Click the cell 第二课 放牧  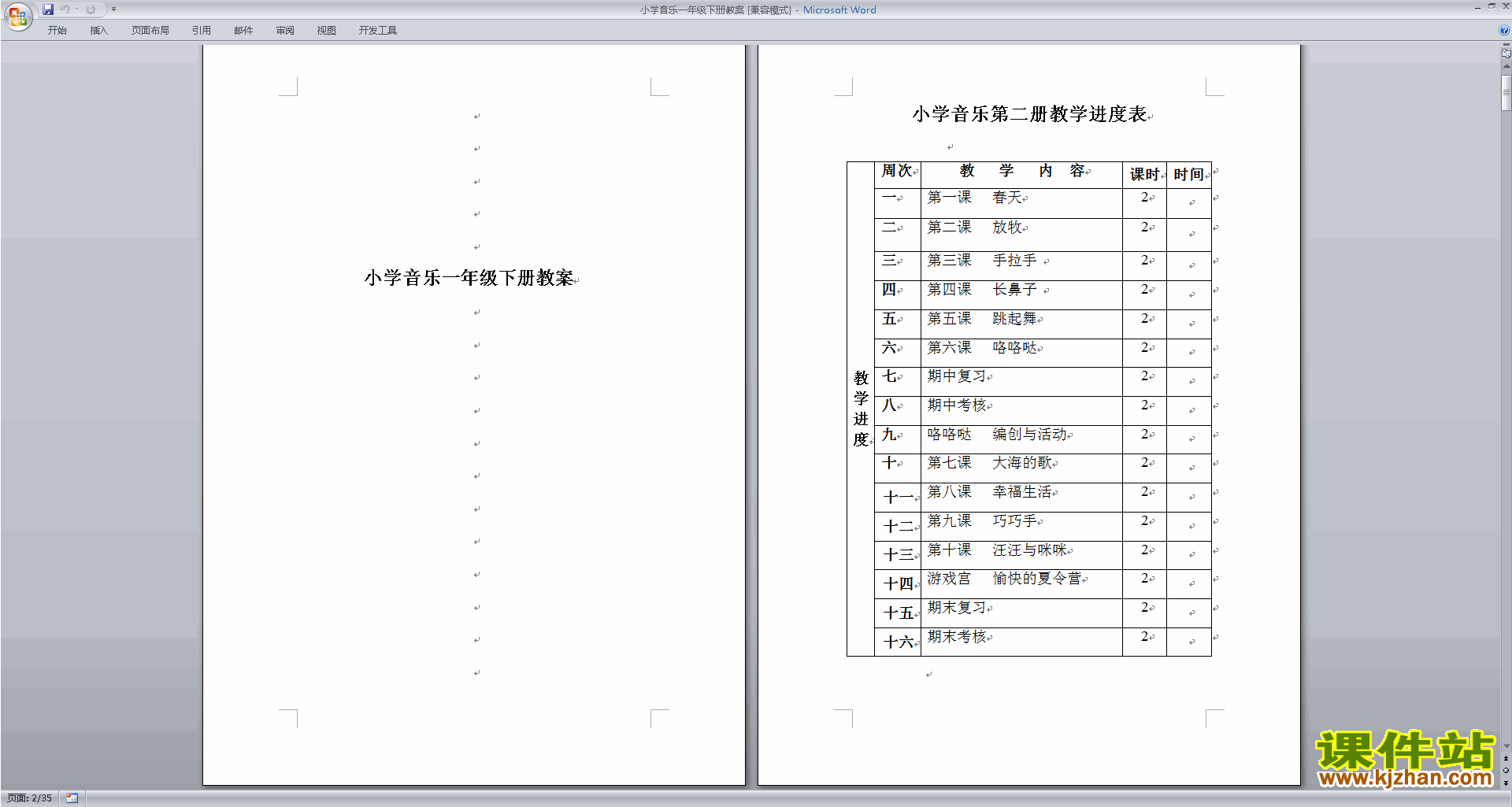click(1022, 235)
